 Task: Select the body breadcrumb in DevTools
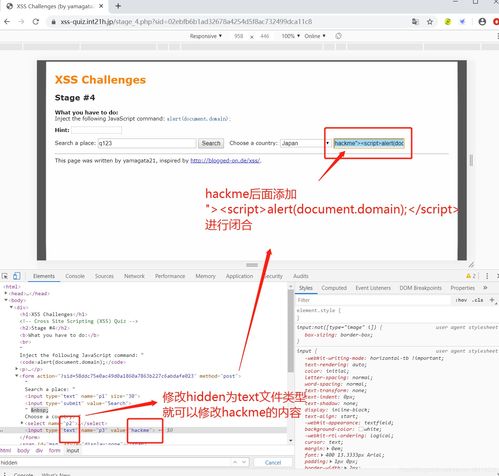click(23, 450)
